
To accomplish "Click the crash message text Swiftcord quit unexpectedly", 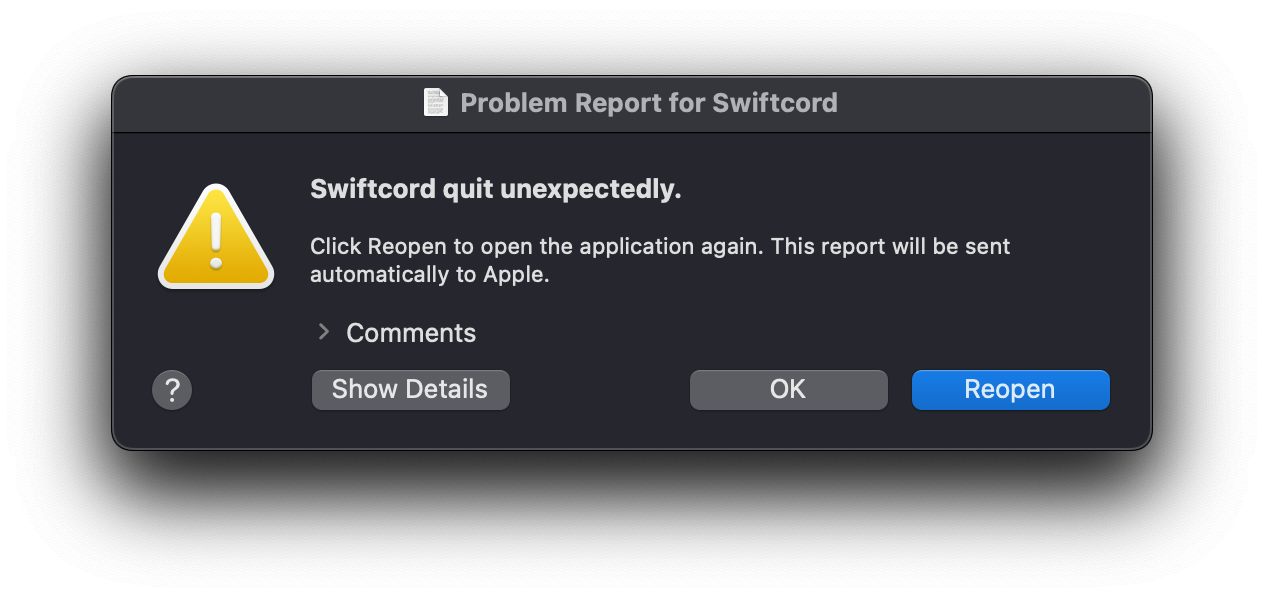I will [495, 188].
